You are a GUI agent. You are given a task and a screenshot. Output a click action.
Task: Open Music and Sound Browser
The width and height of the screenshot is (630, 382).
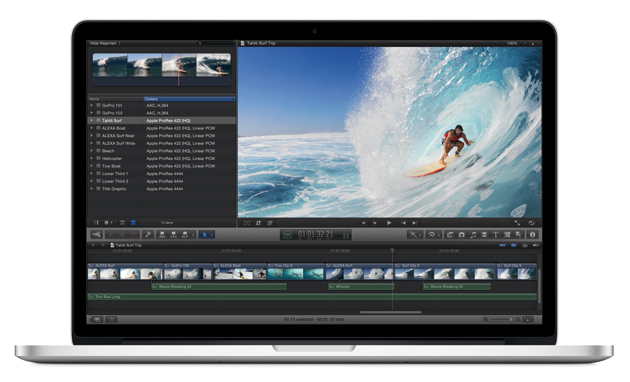click(473, 235)
